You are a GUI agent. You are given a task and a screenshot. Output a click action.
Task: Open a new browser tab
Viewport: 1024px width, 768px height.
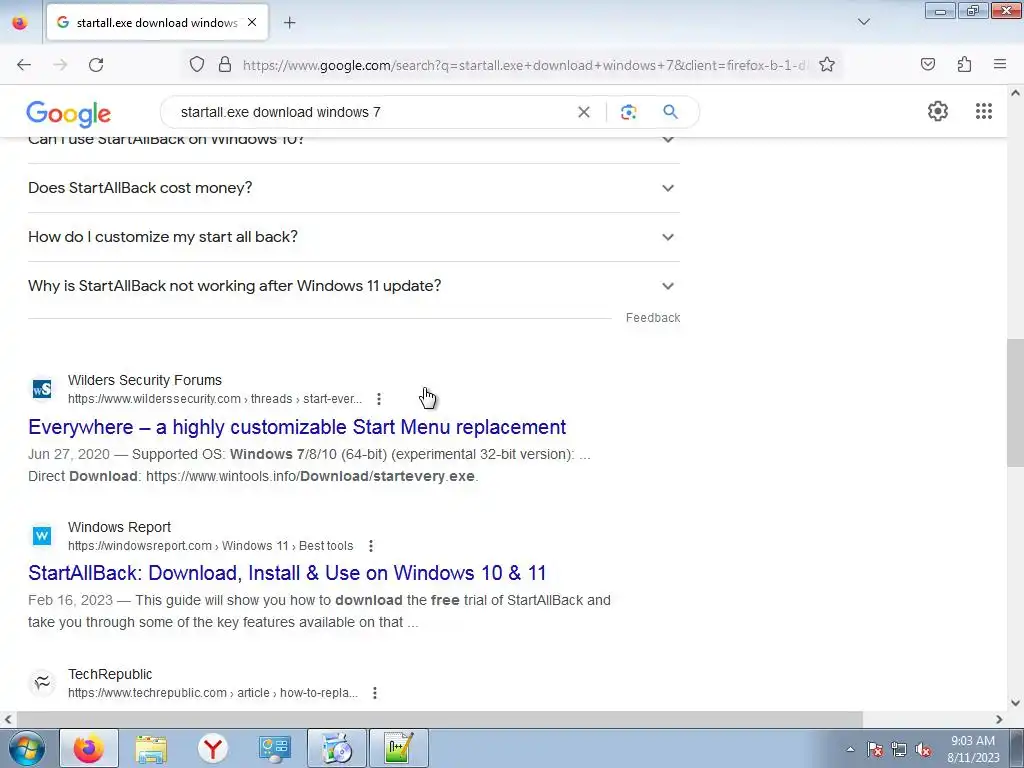pos(290,23)
